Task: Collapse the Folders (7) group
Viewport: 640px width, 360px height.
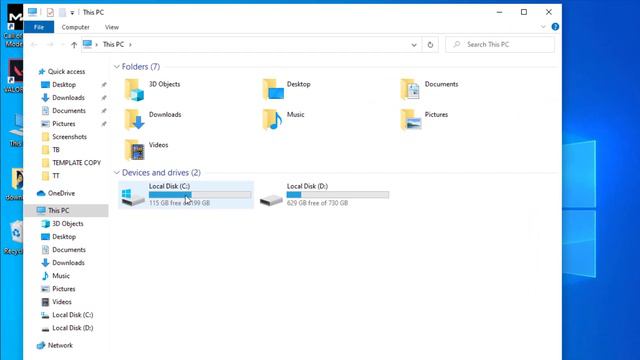Action: coord(117,67)
